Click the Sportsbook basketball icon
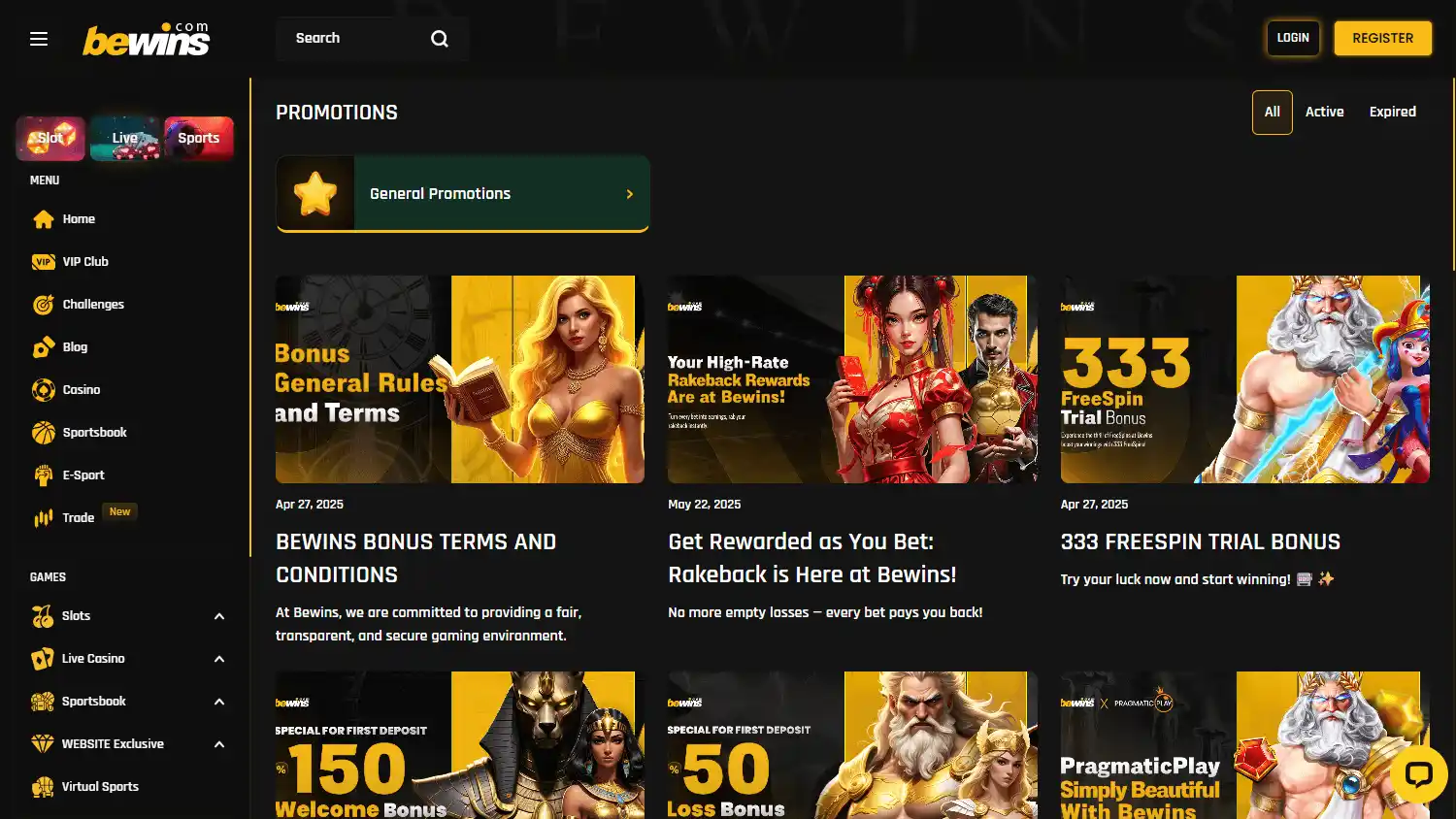Screen dimensions: 1456x819 point(44,433)
